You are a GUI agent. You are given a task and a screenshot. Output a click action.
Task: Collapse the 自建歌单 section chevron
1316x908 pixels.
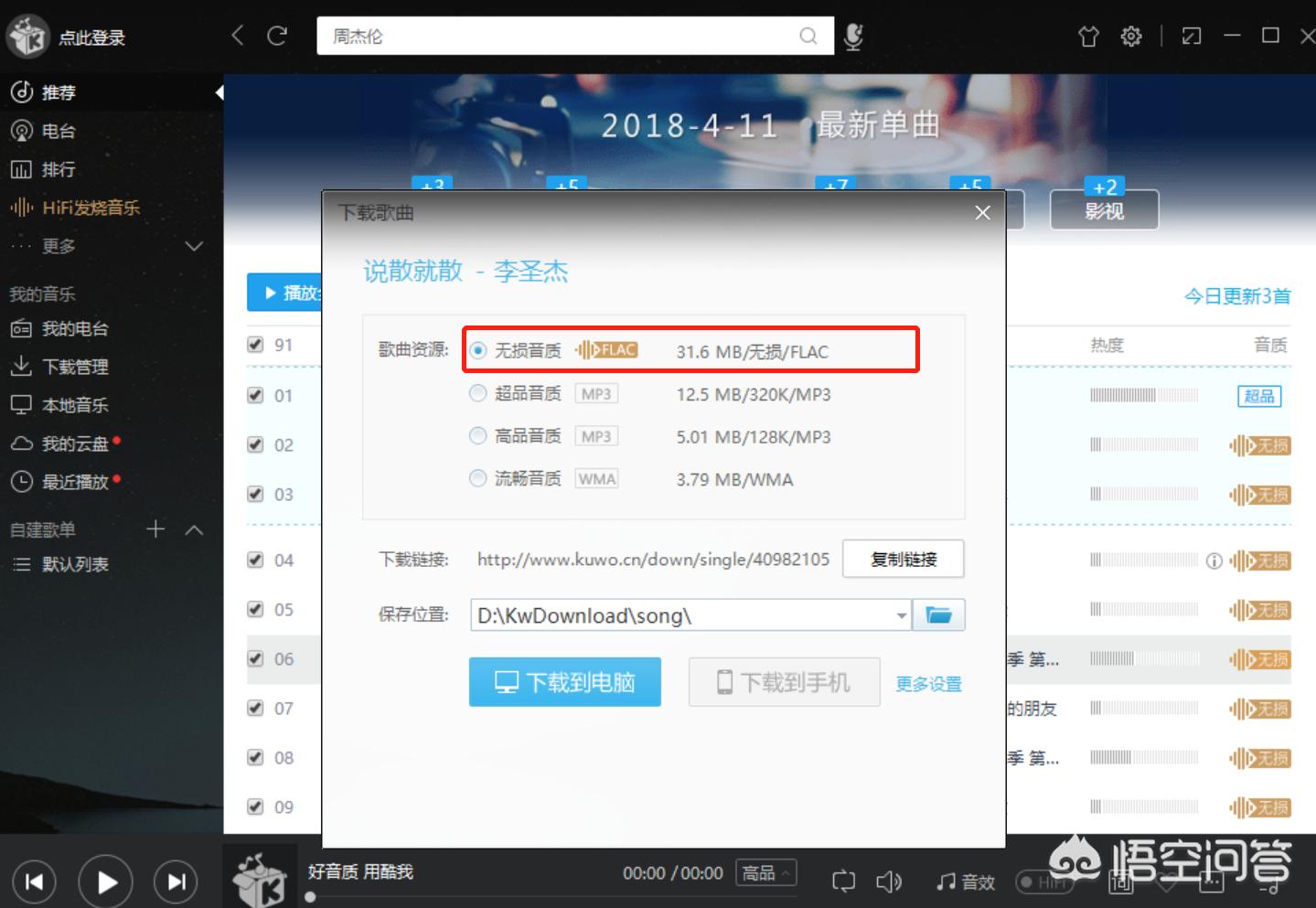click(194, 529)
